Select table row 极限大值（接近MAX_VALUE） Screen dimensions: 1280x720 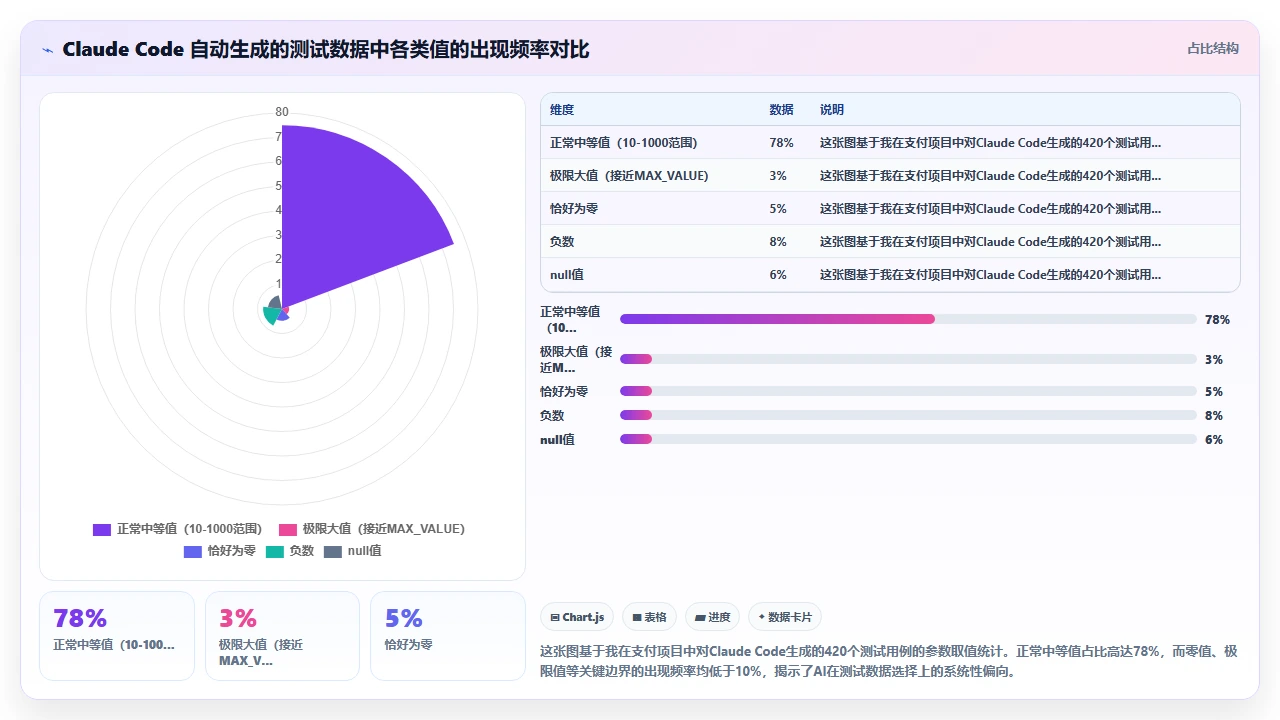click(890, 176)
